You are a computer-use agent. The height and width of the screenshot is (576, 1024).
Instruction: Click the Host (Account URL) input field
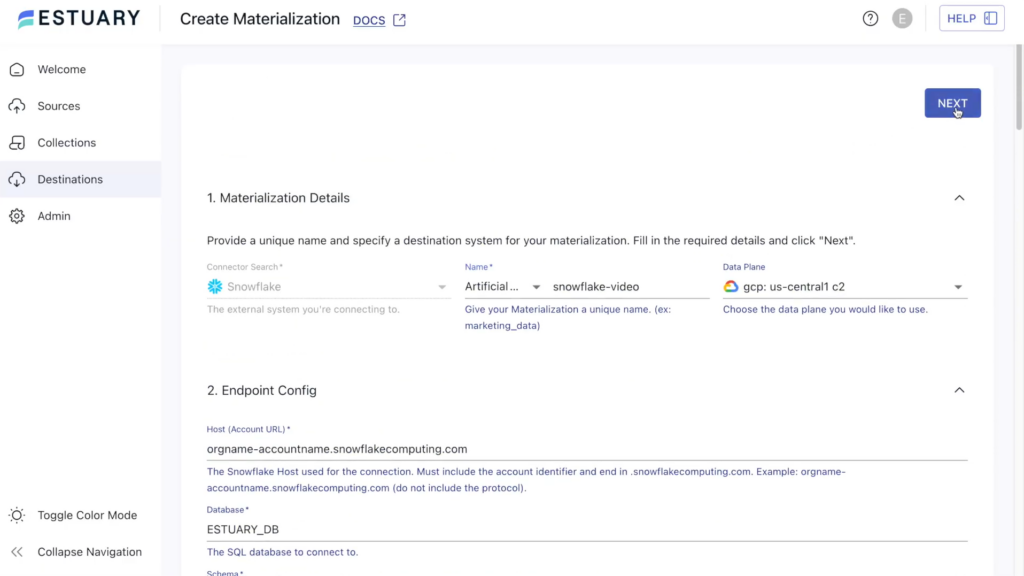coord(586,449)
